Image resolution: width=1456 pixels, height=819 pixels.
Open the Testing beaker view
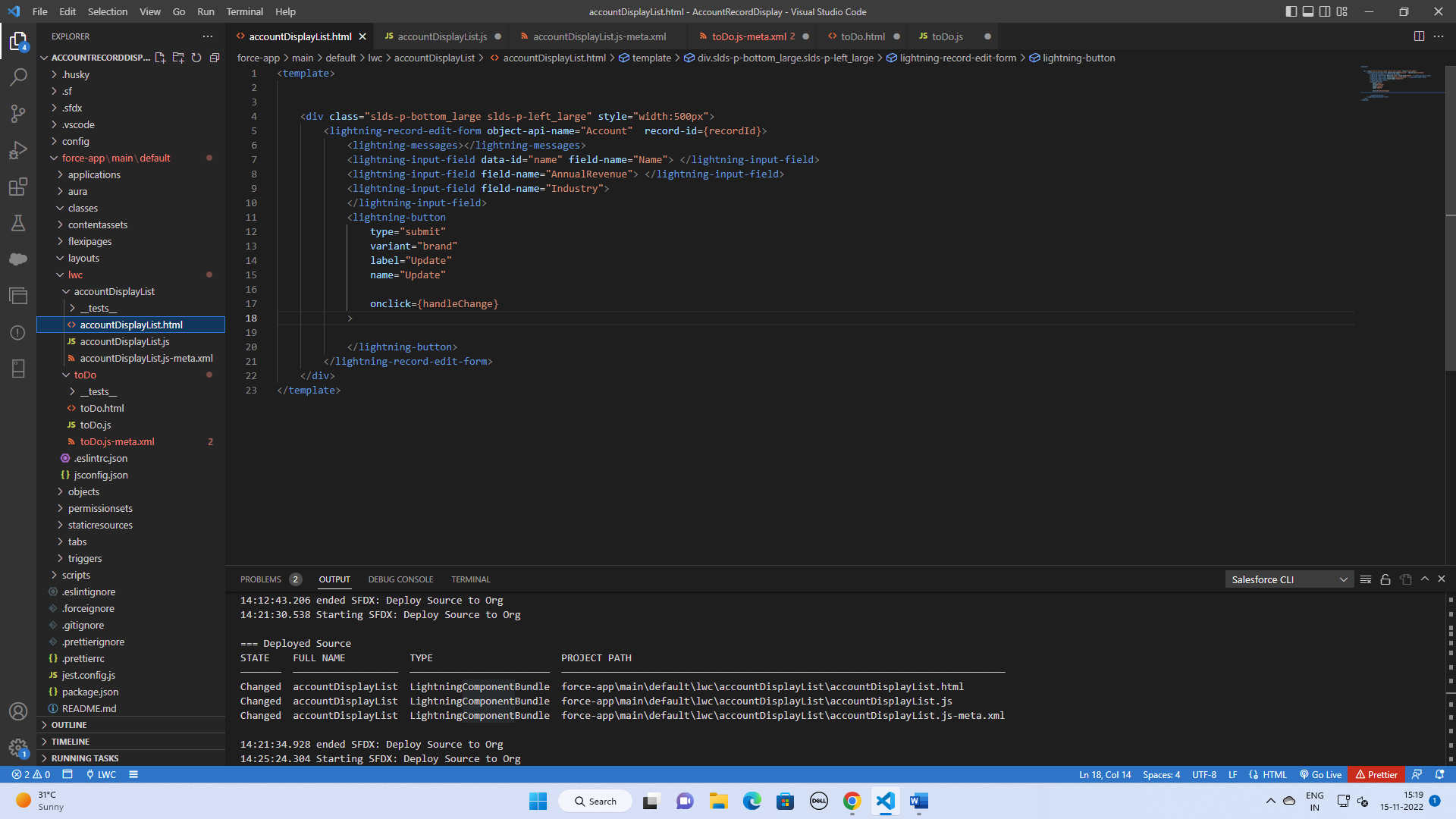pos(18,223)
